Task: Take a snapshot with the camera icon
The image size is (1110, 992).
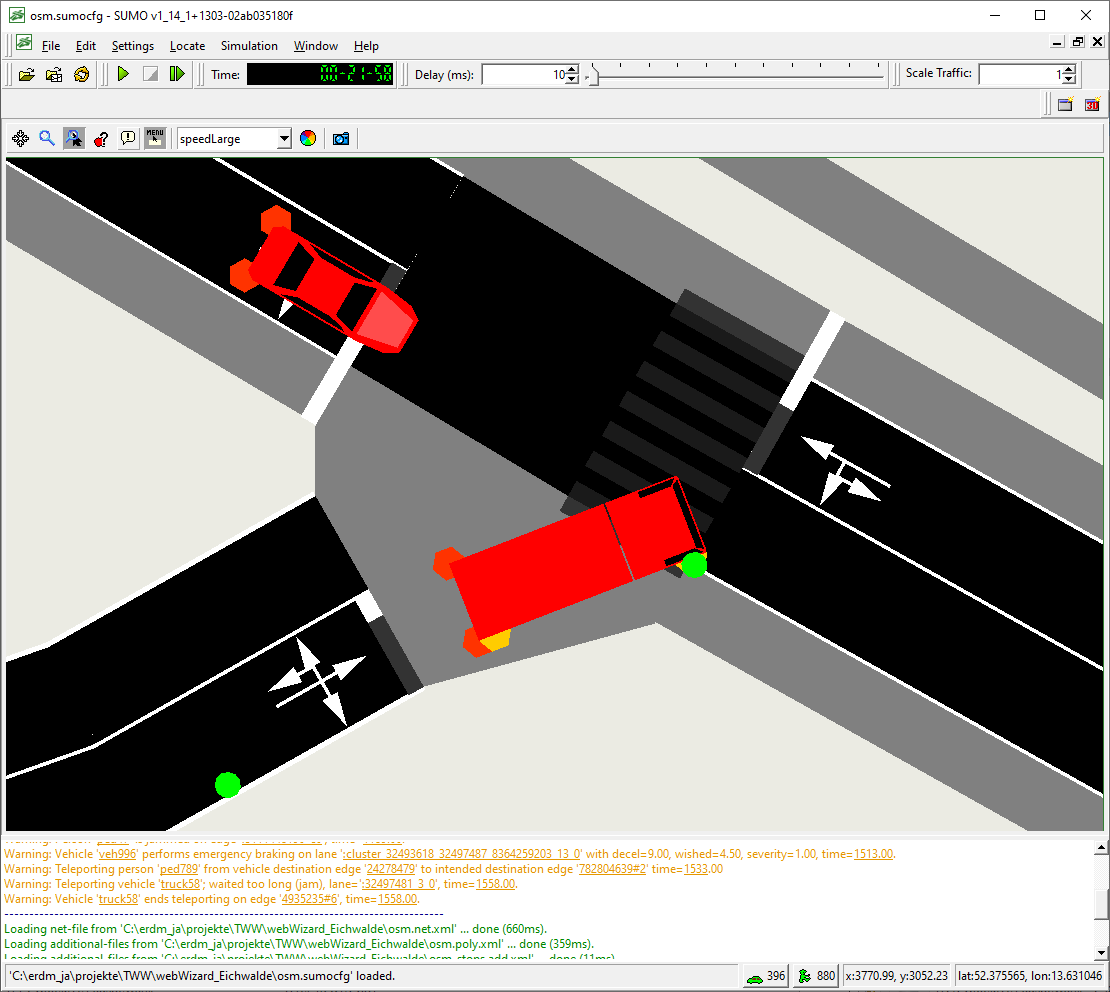Action: (340, 138)
